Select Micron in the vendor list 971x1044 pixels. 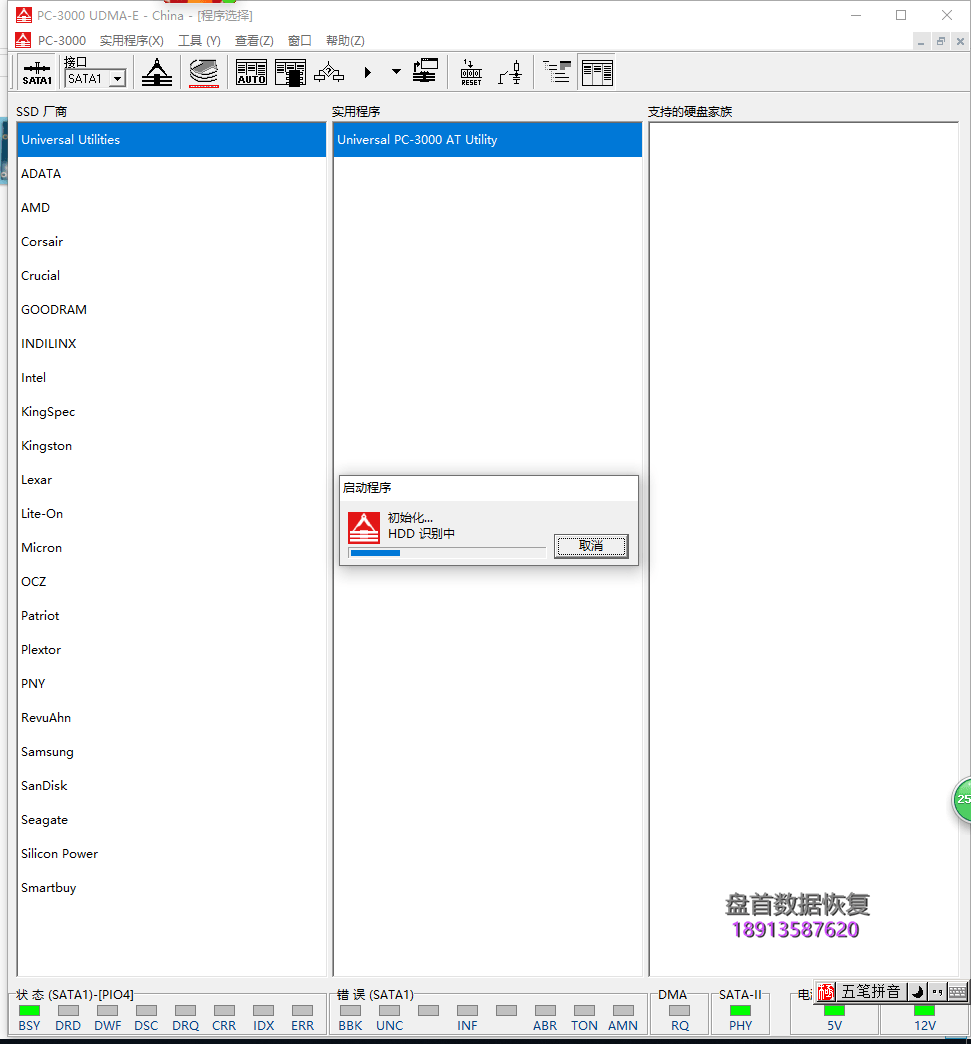(x=172, y=547)
